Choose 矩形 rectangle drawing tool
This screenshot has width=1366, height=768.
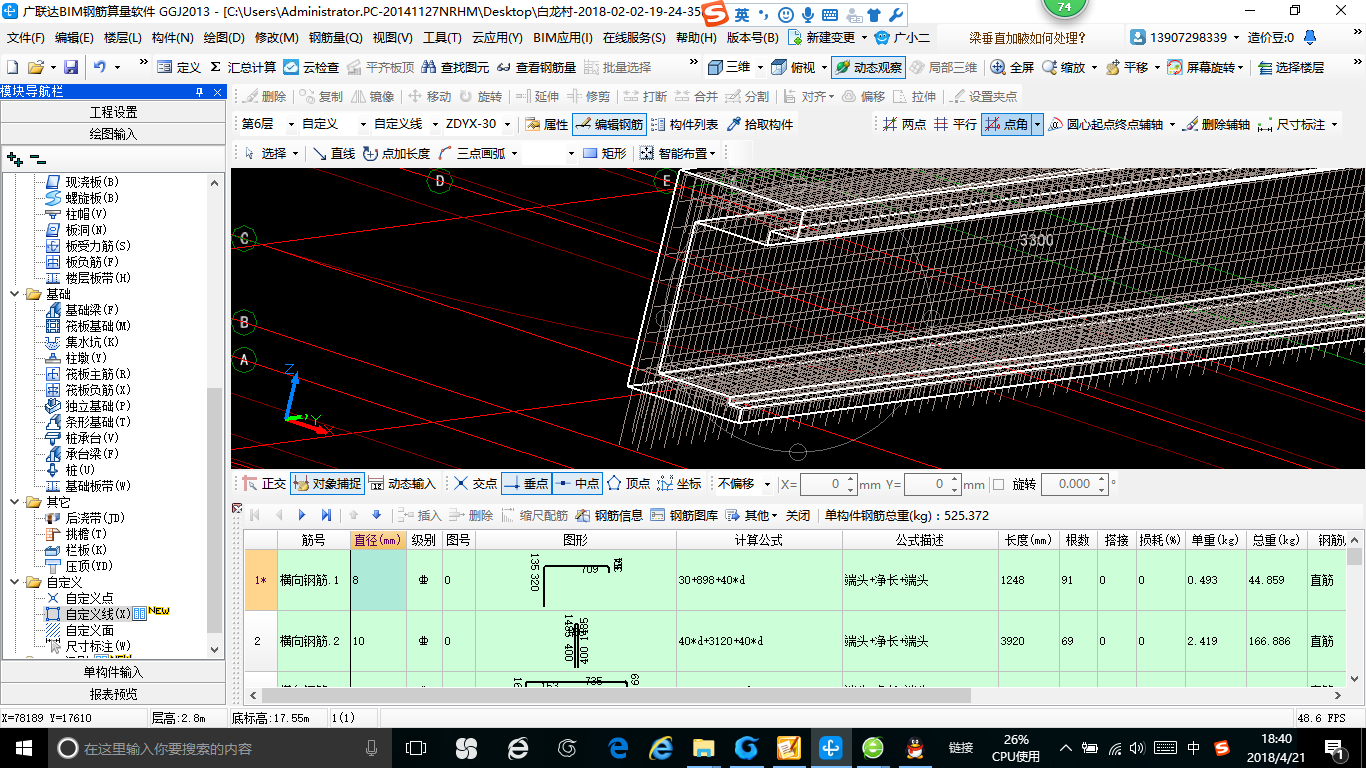point(604,153)
